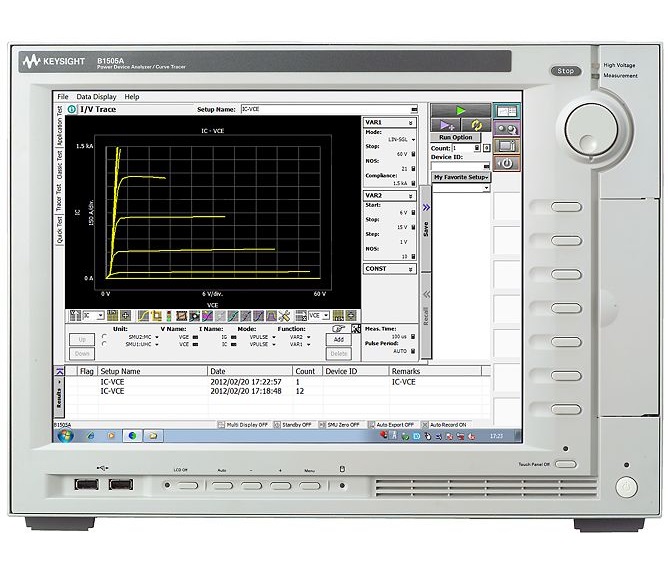Click the append measurement purple play icon
This screenshot has height=573, width=668.
445,125
